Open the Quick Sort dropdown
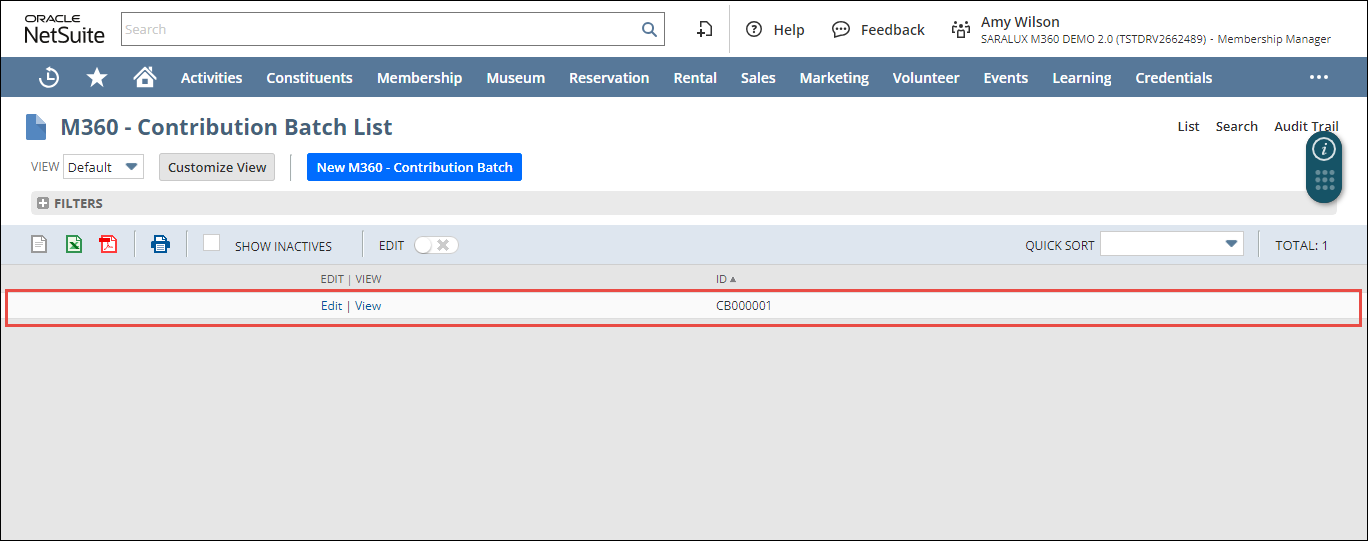 coord(1171,244)
